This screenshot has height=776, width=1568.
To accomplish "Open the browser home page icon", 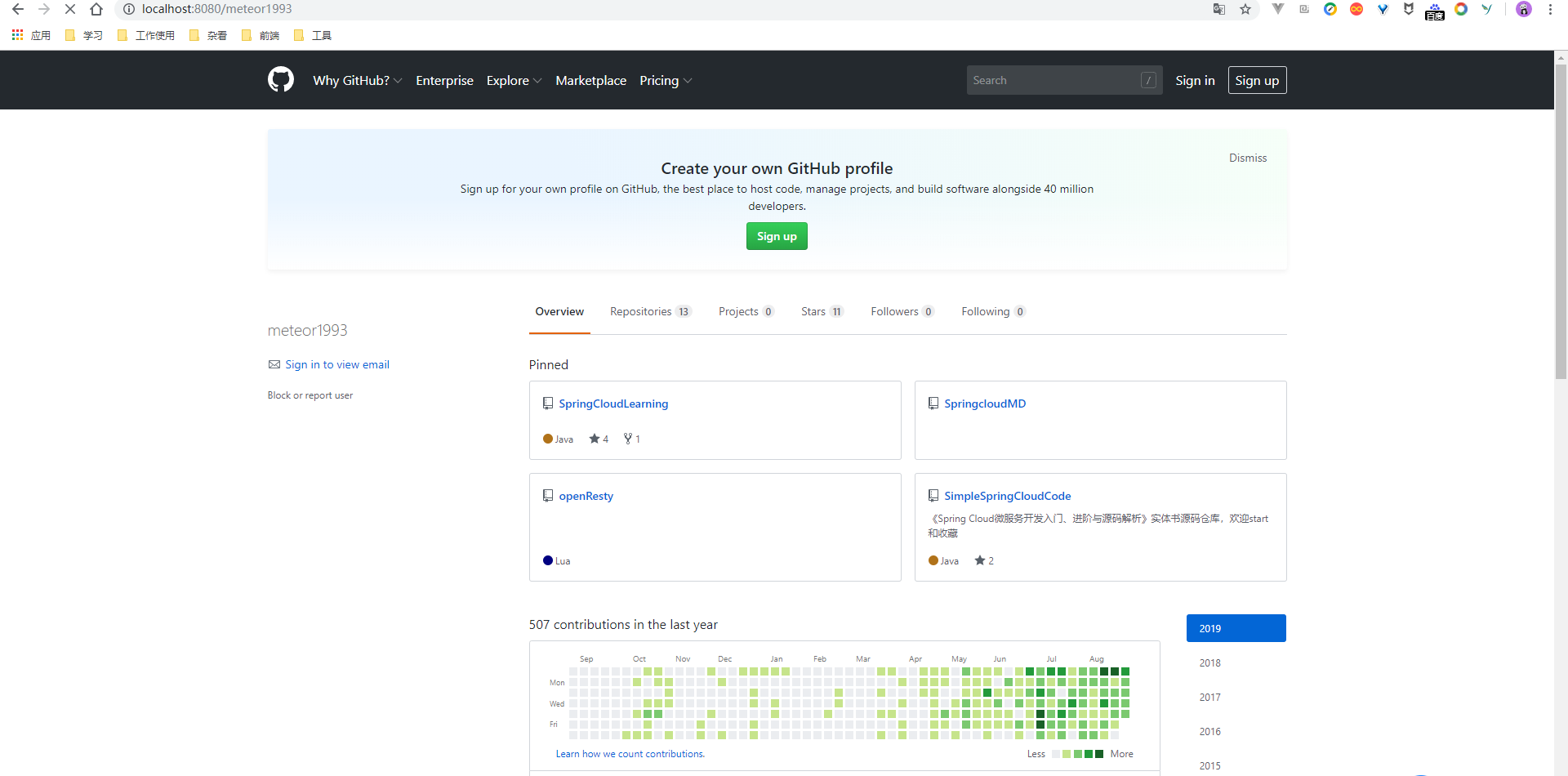I will [x=96, y=9].
